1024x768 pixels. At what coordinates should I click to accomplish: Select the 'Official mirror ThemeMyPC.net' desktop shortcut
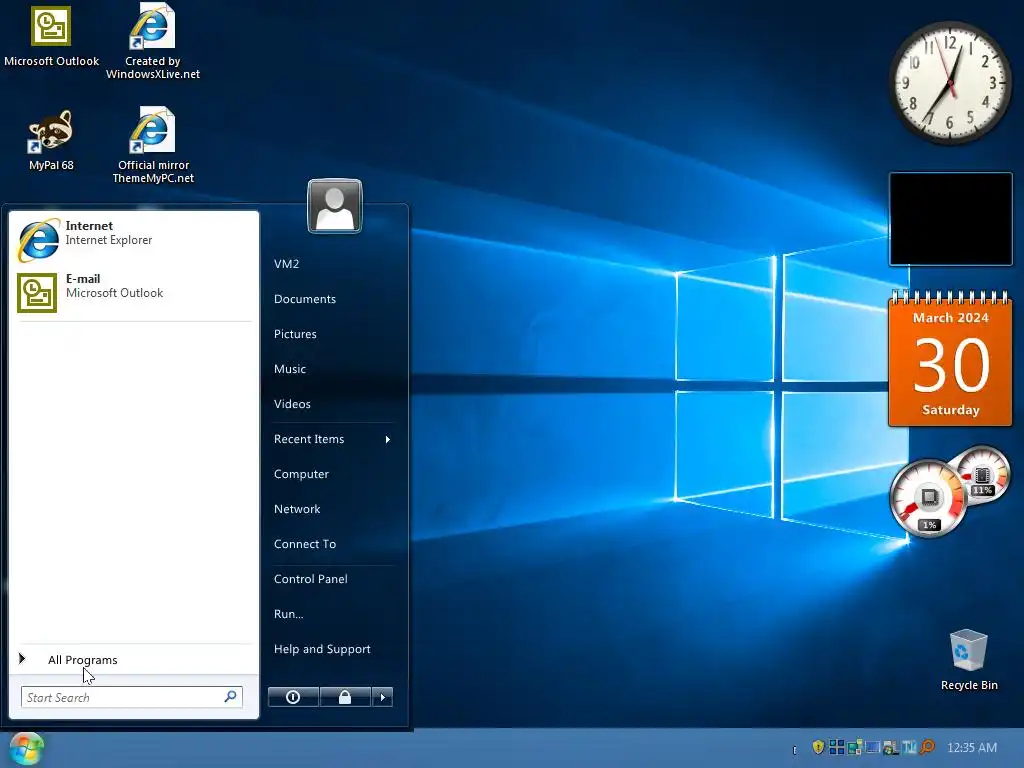[153, 145]
